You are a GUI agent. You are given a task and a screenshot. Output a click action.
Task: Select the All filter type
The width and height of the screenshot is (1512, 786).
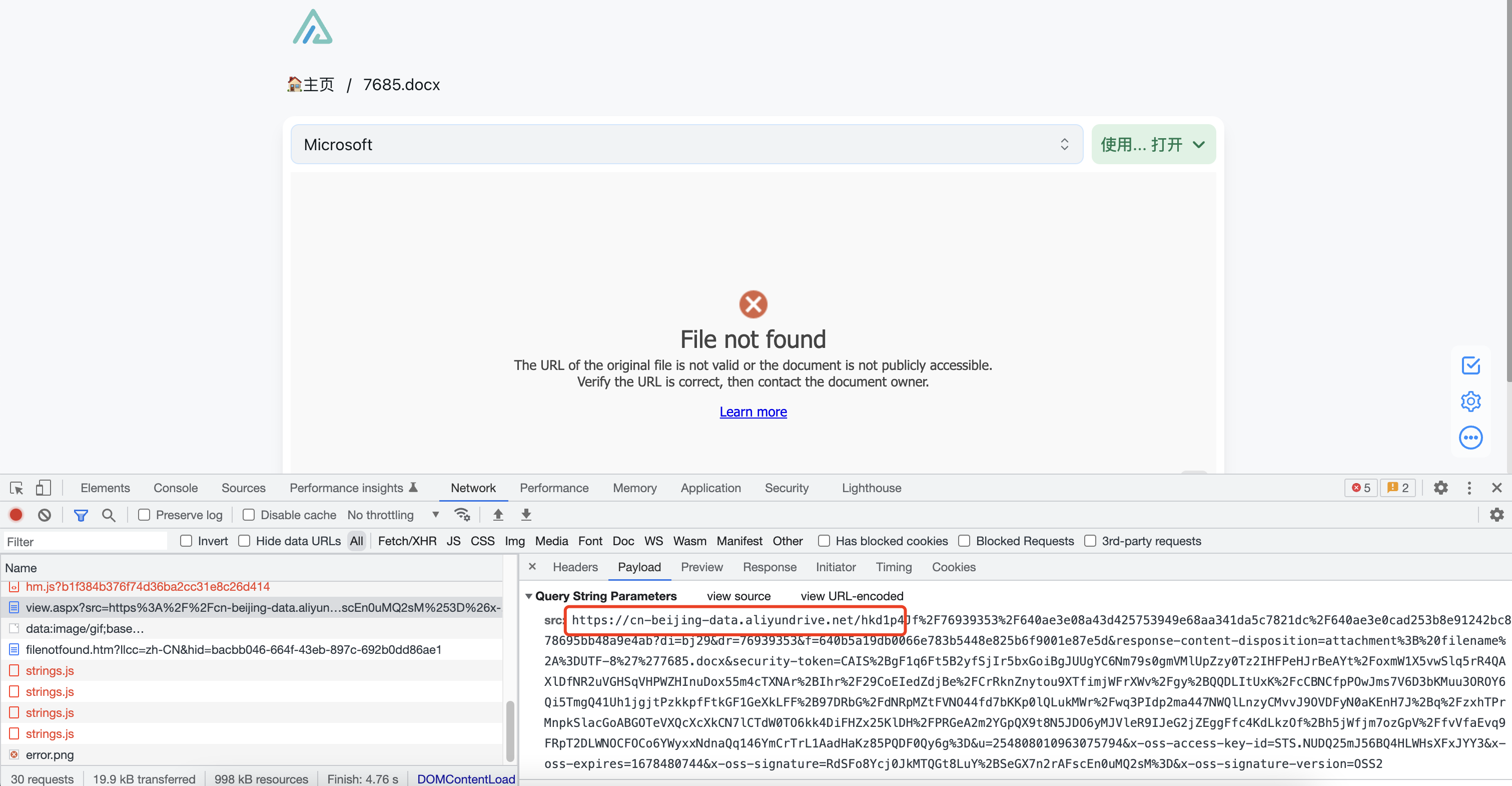click(x=356, y=541)
